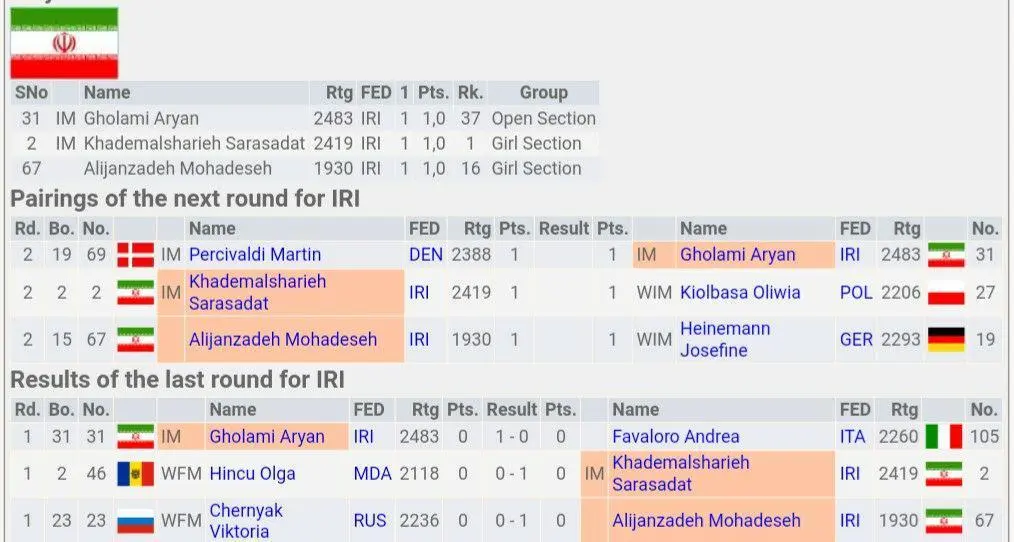The height and width of the screenshot is (542, 1014).
Task: Click the Denmark flag beside Percivaldi Martin
Action: (x=136, y=254)
